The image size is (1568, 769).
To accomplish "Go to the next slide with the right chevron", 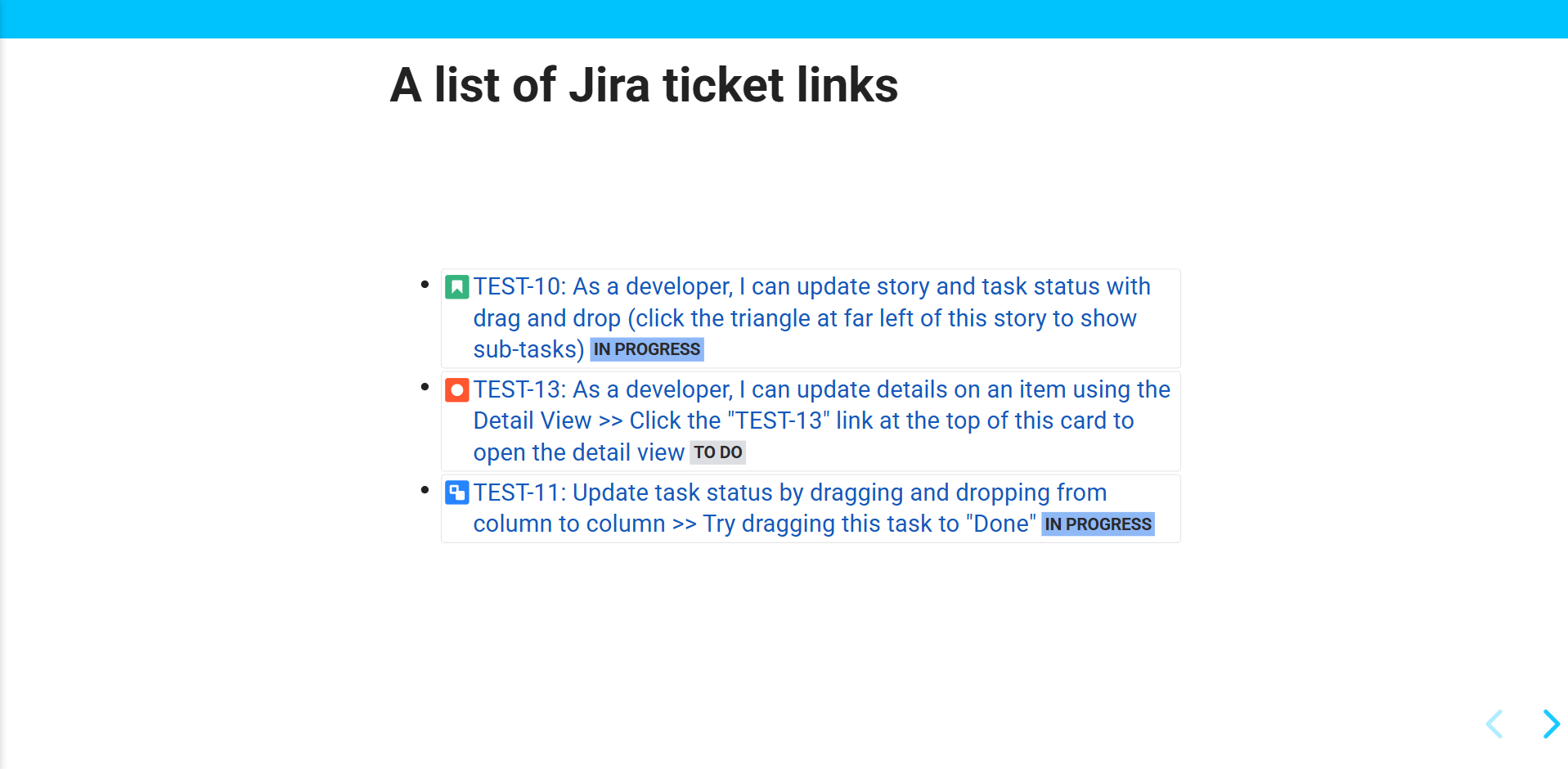I will 1550,724.
